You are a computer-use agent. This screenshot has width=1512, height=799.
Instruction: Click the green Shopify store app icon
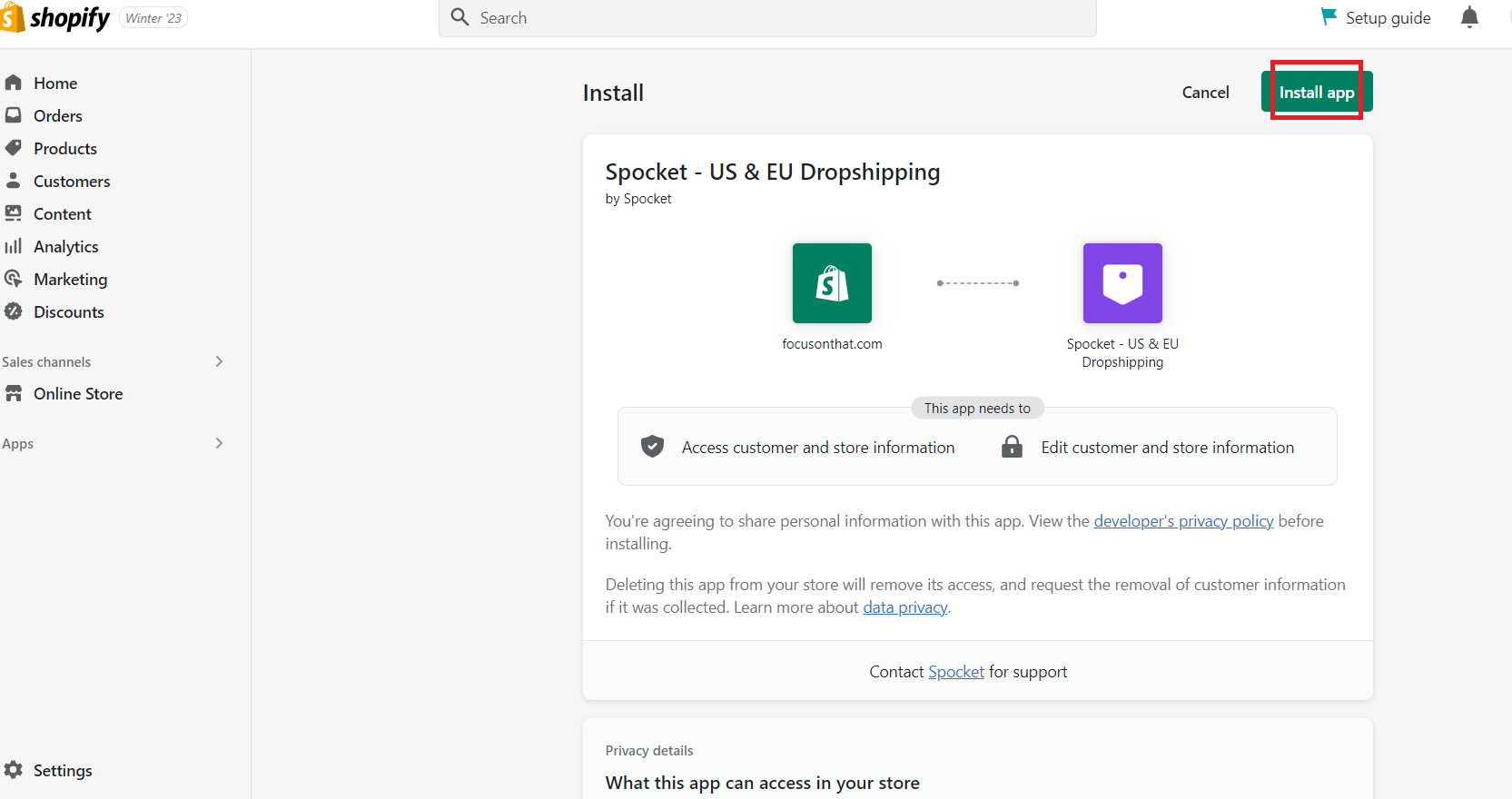832,283
